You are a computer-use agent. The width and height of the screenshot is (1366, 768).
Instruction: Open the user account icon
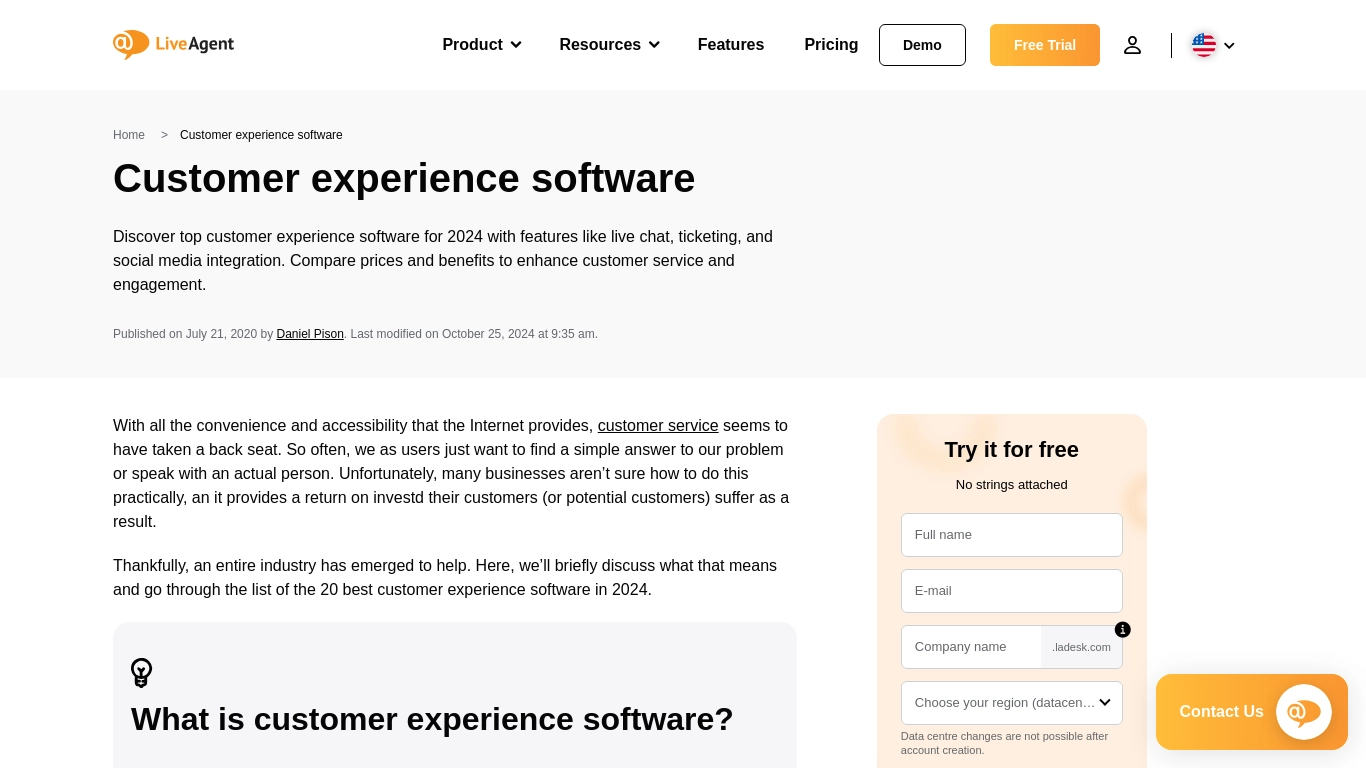(x=1132, y=45)
